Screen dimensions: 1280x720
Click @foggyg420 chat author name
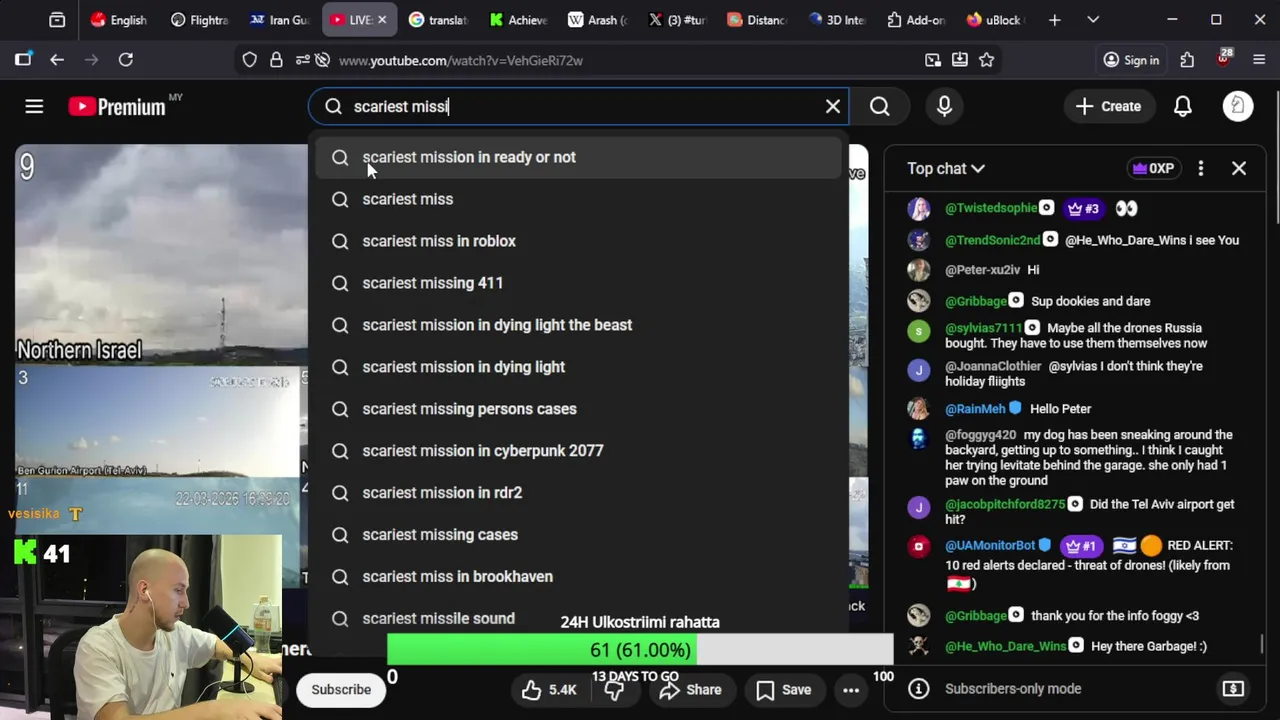click(980, 435)
